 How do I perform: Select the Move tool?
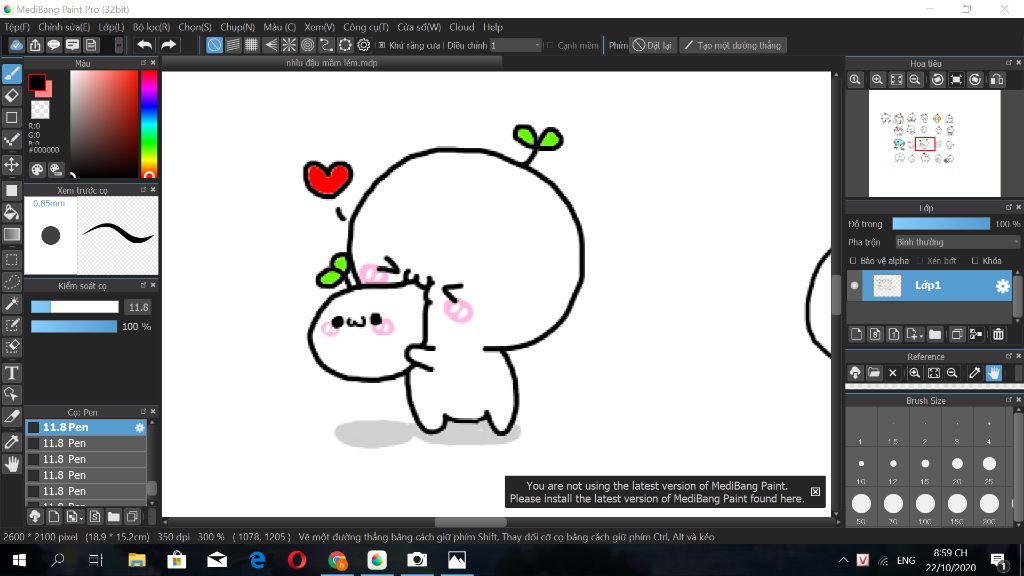coord(12,164)
